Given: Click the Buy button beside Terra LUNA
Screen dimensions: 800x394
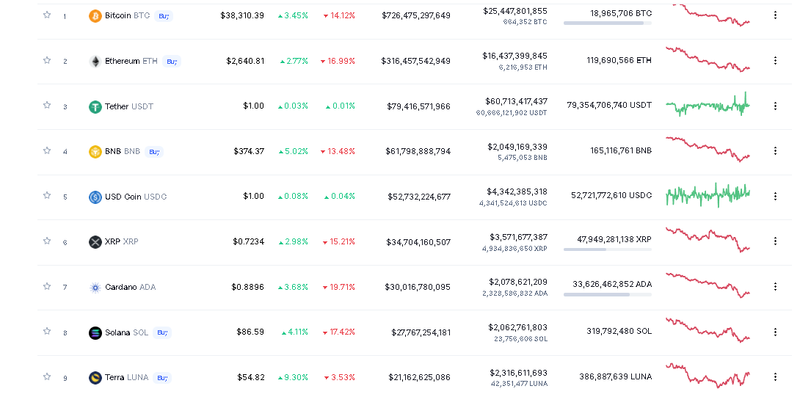Looking at the screenshot, I should click(x=162, y=378).
